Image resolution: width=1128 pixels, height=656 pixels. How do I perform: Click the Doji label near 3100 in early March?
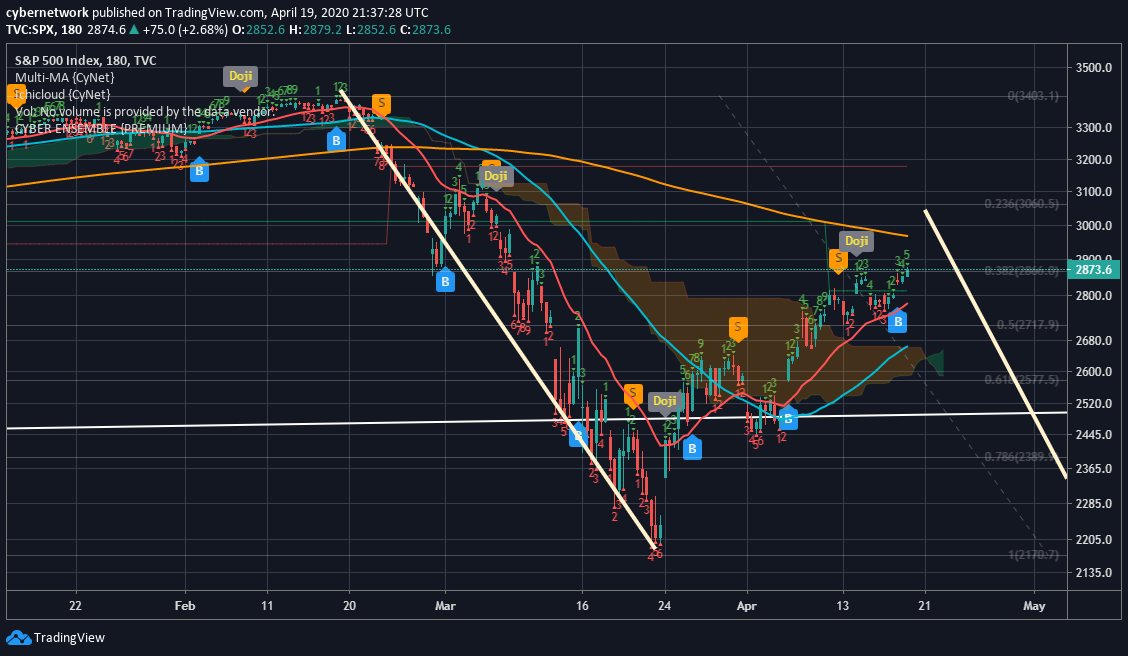[496, 176]
